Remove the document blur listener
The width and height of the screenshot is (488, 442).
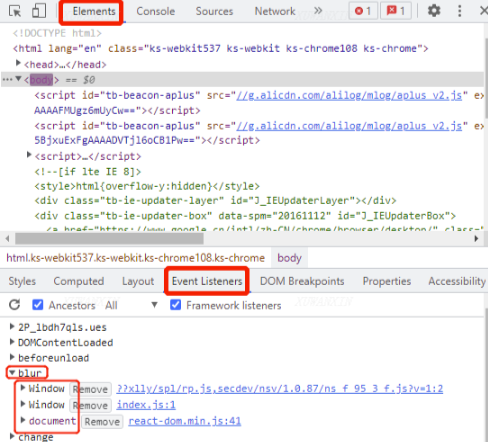(x=102, y=421)
